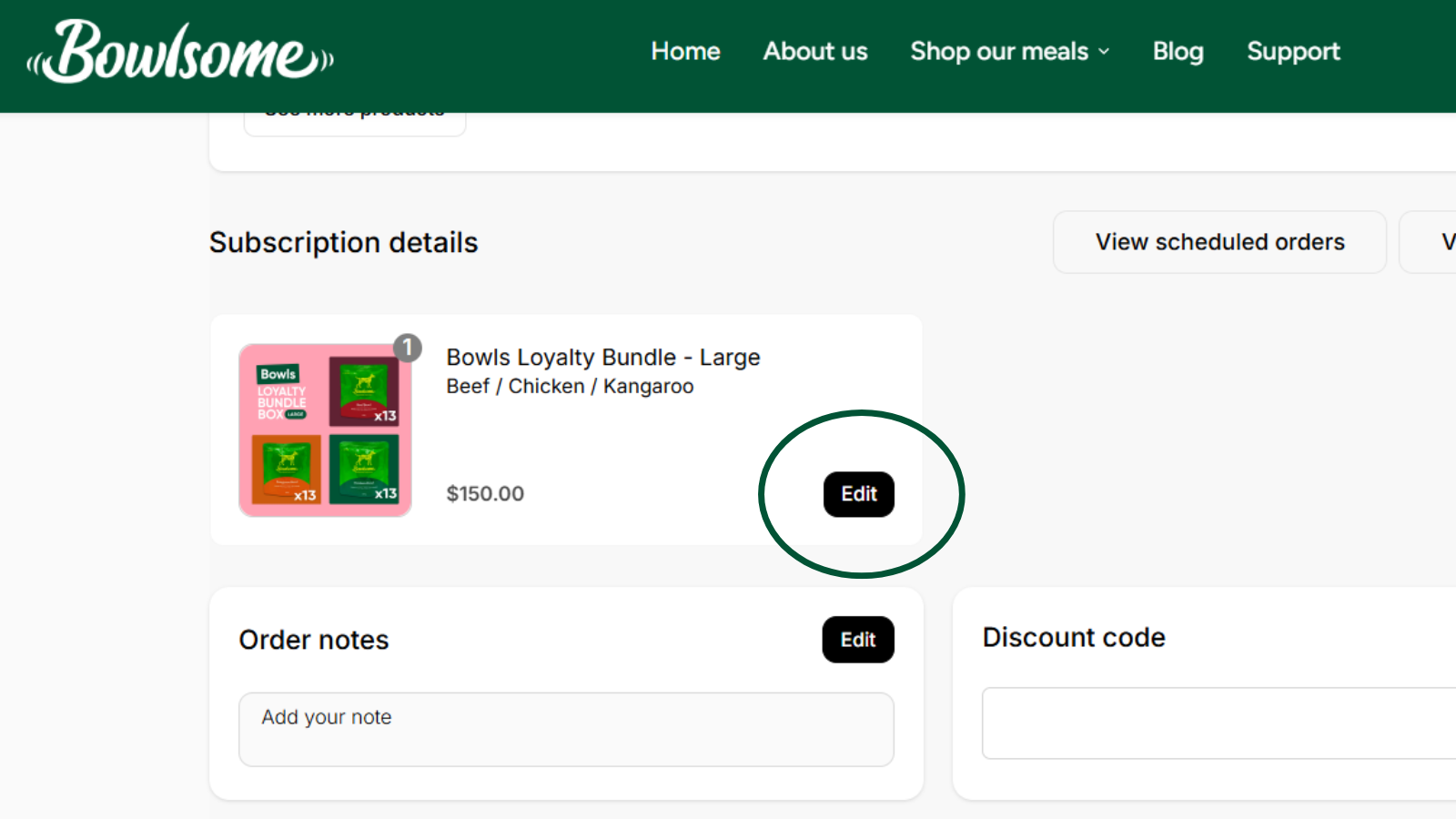1456x819 pixels.
Task: Click the Beef / Chicken / Kangaroo variant text
Action: click(x=570, y=387)
